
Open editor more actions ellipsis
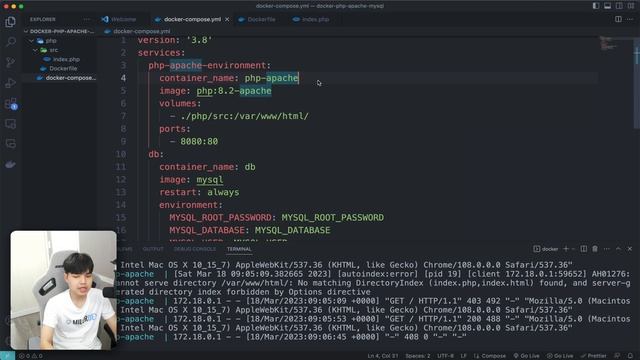630,19
